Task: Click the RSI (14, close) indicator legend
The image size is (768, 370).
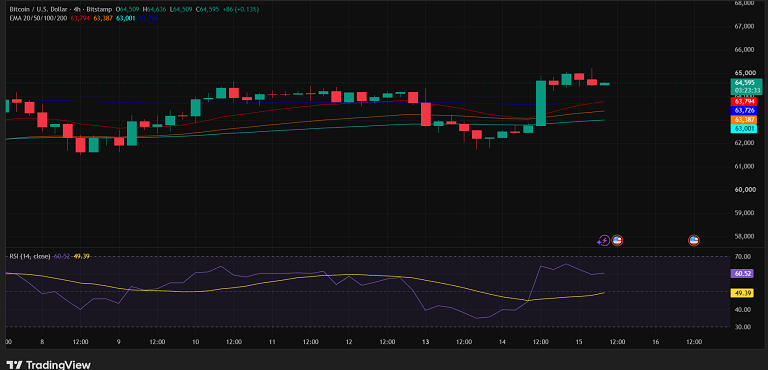Action: coord(29,256)
